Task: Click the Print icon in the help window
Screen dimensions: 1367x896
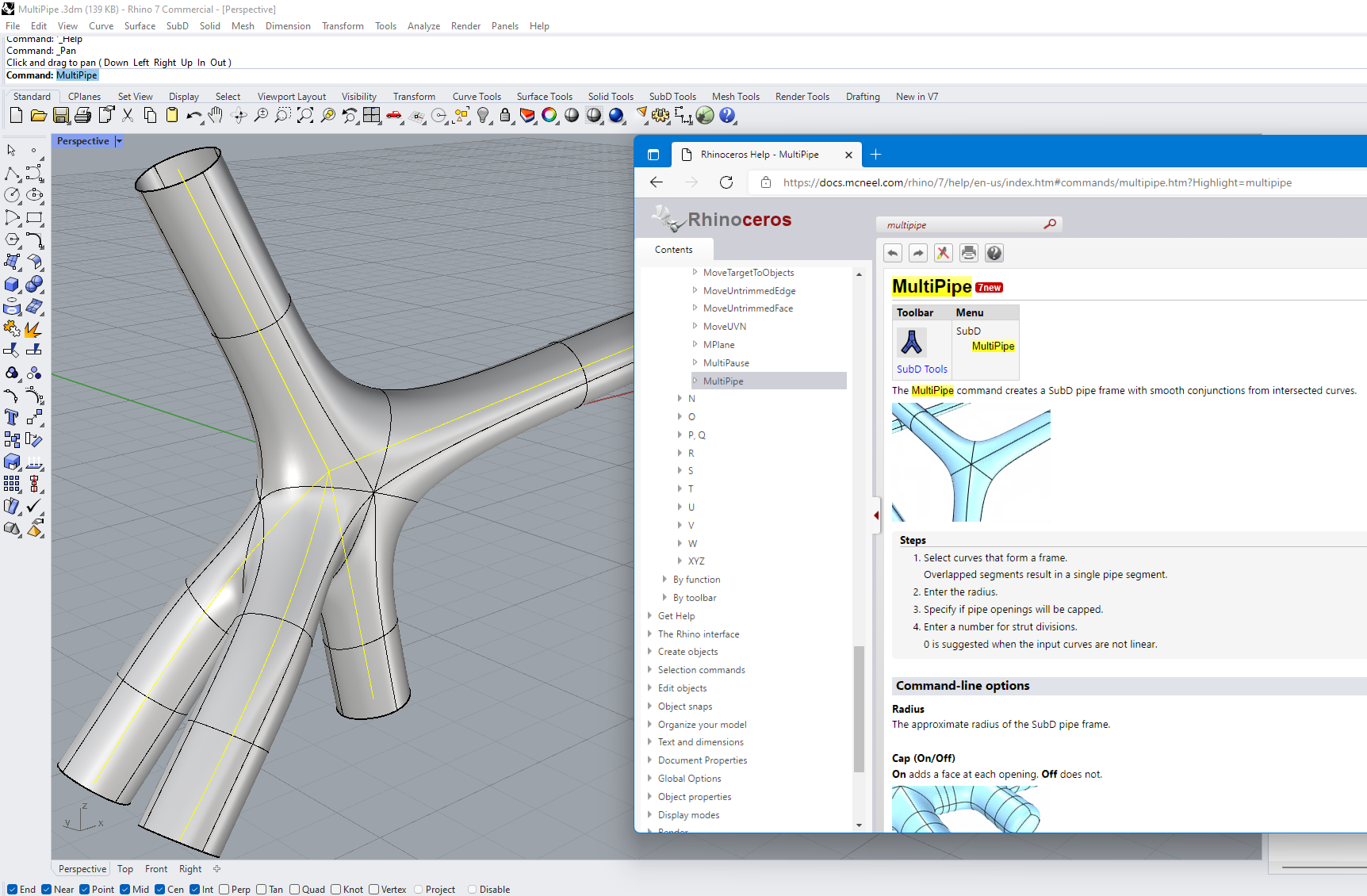Action: click(968, 253)
